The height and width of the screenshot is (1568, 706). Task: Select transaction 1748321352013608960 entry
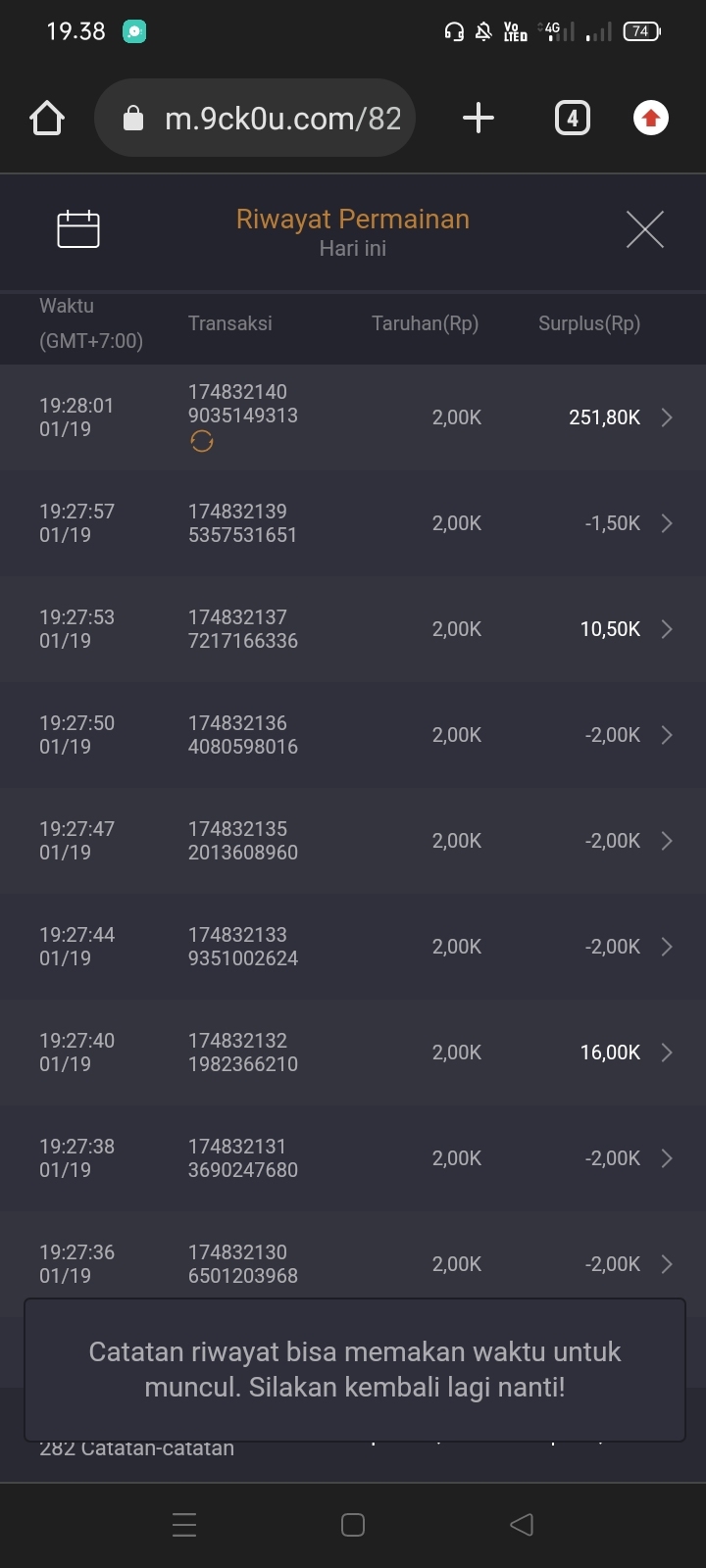[x=243, y=841]
